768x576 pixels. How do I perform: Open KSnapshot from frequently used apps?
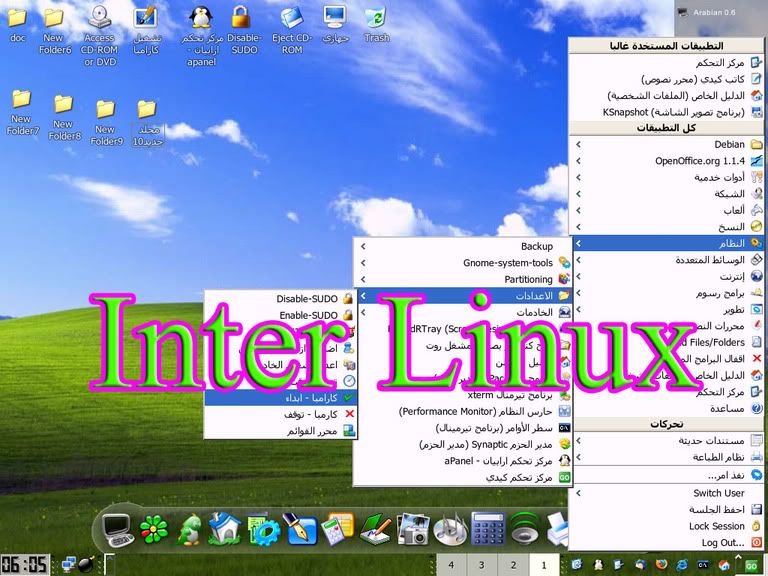click(x=668, y=112)
